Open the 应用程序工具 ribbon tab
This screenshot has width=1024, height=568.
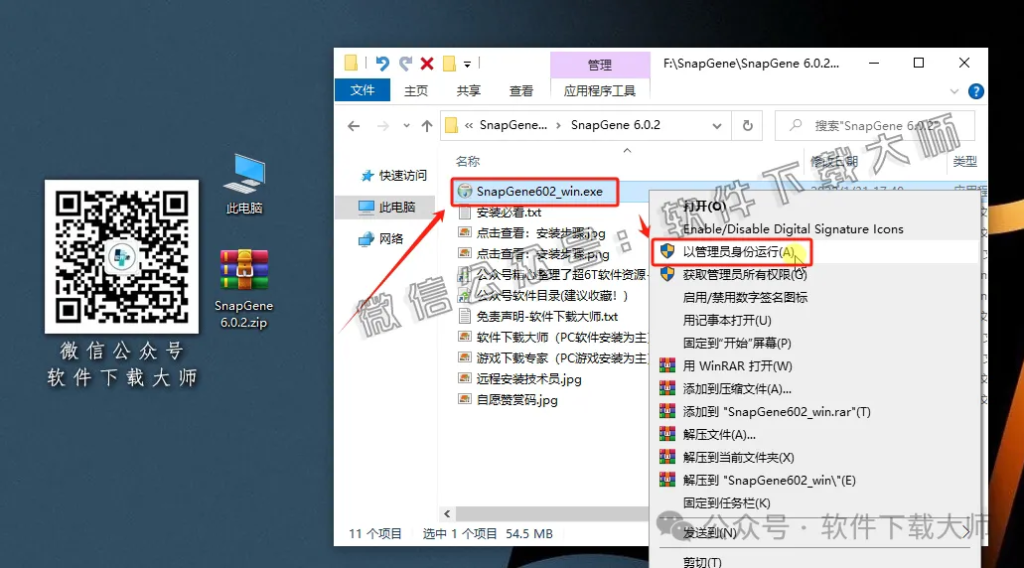600,91
